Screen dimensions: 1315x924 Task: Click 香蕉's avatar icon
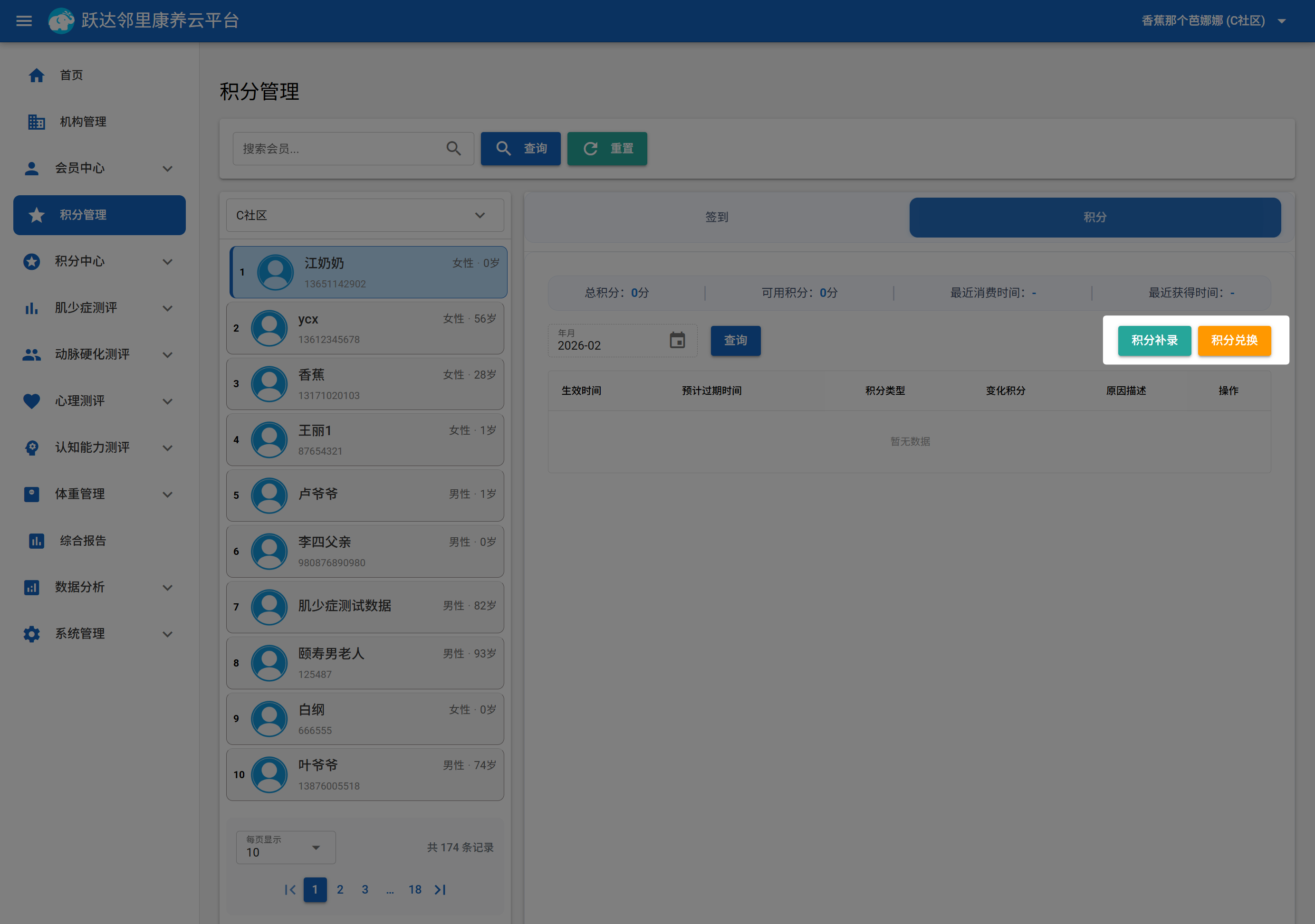coord(269,384)
